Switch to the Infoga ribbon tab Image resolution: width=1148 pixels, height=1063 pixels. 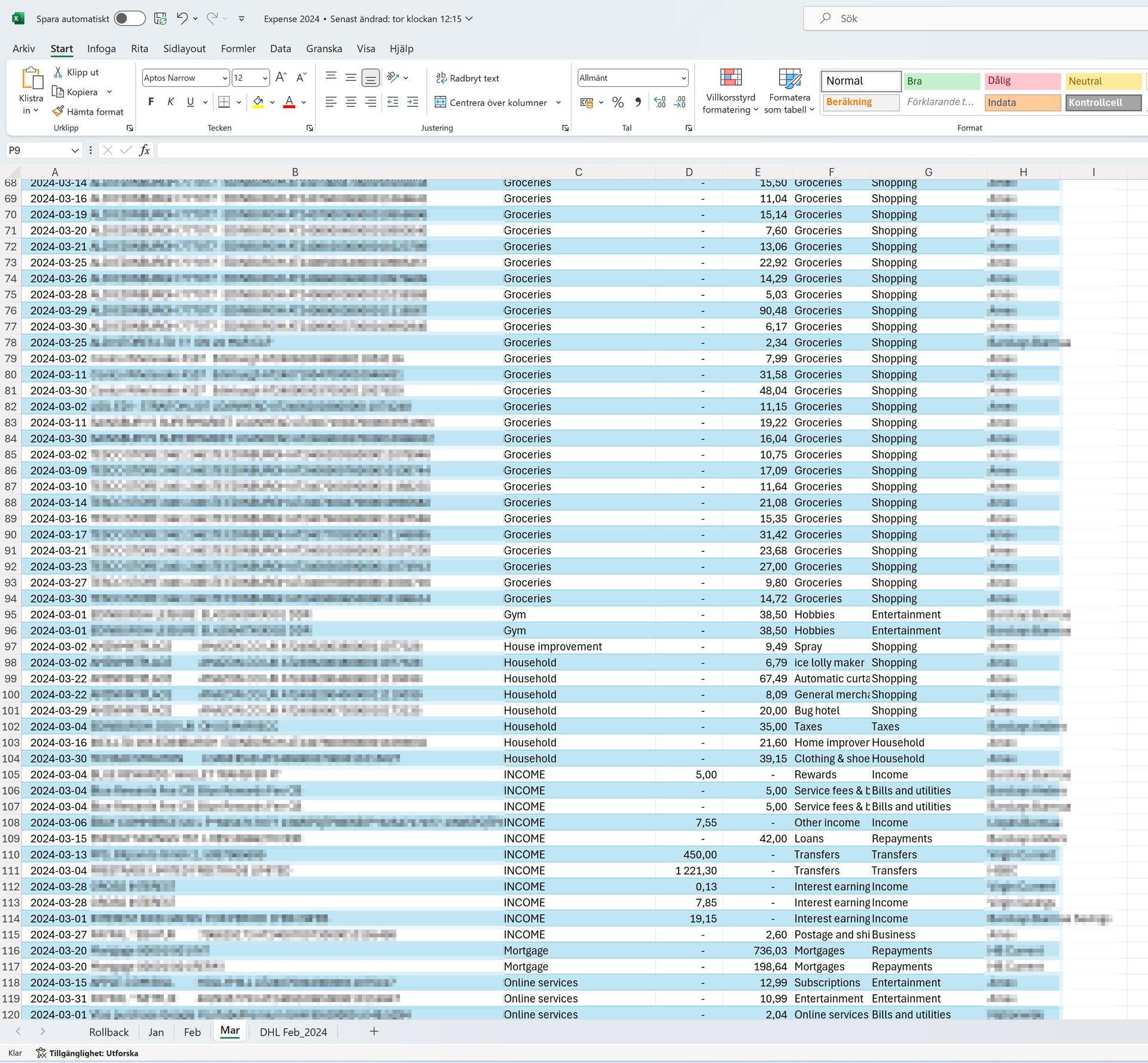click(x=102, y=48)
